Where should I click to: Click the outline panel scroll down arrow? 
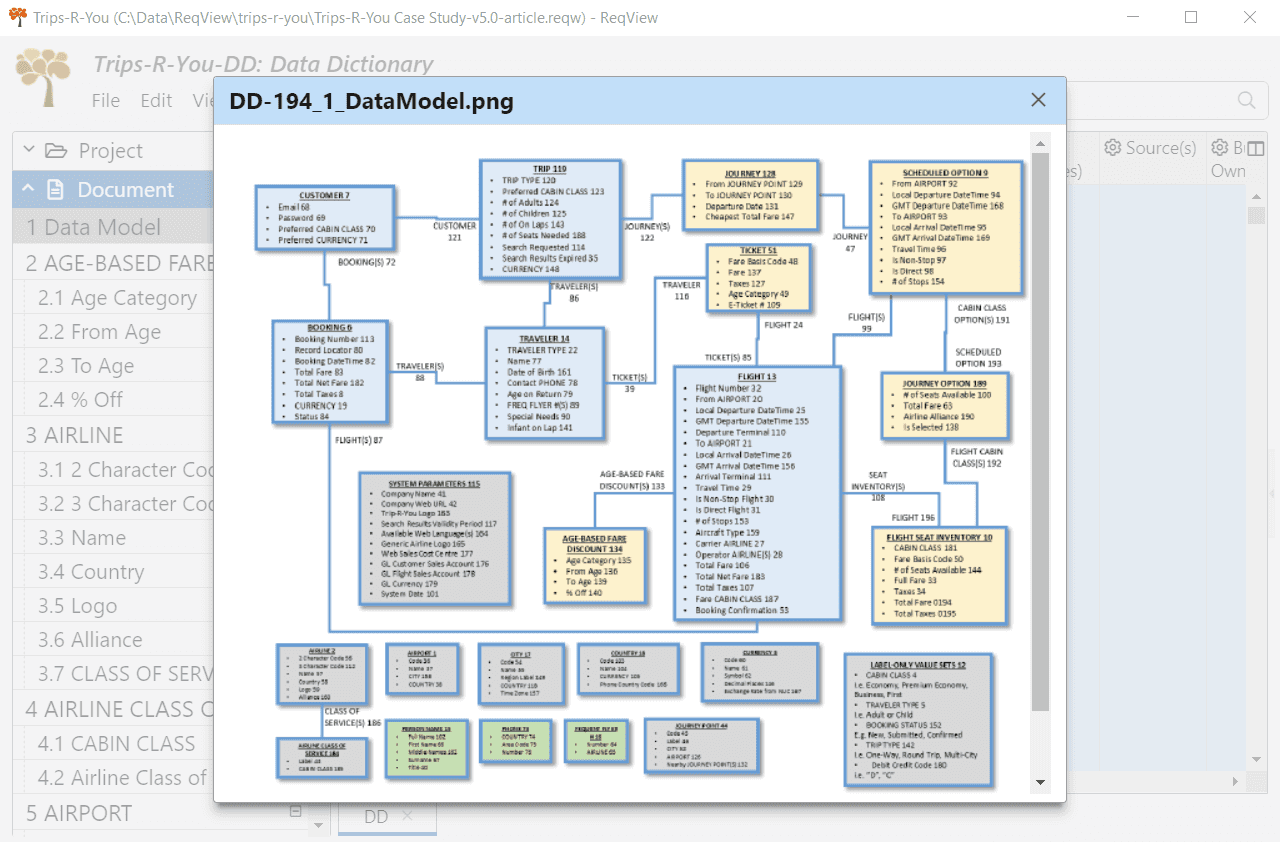(319, 825)
